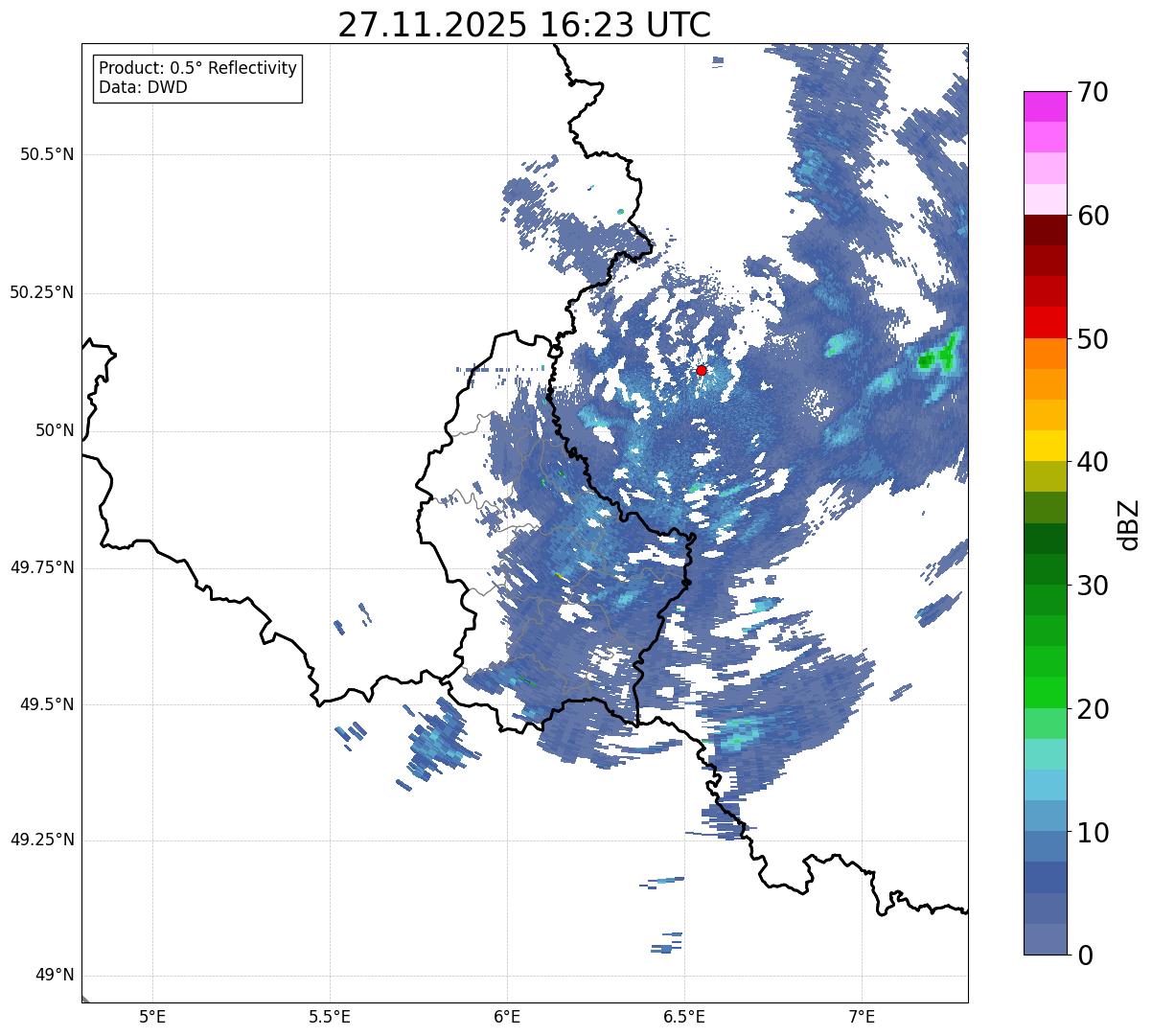Click the 49°N latitude label
This screenshot has height=1036, width=1152.
(x=55, y=976)
